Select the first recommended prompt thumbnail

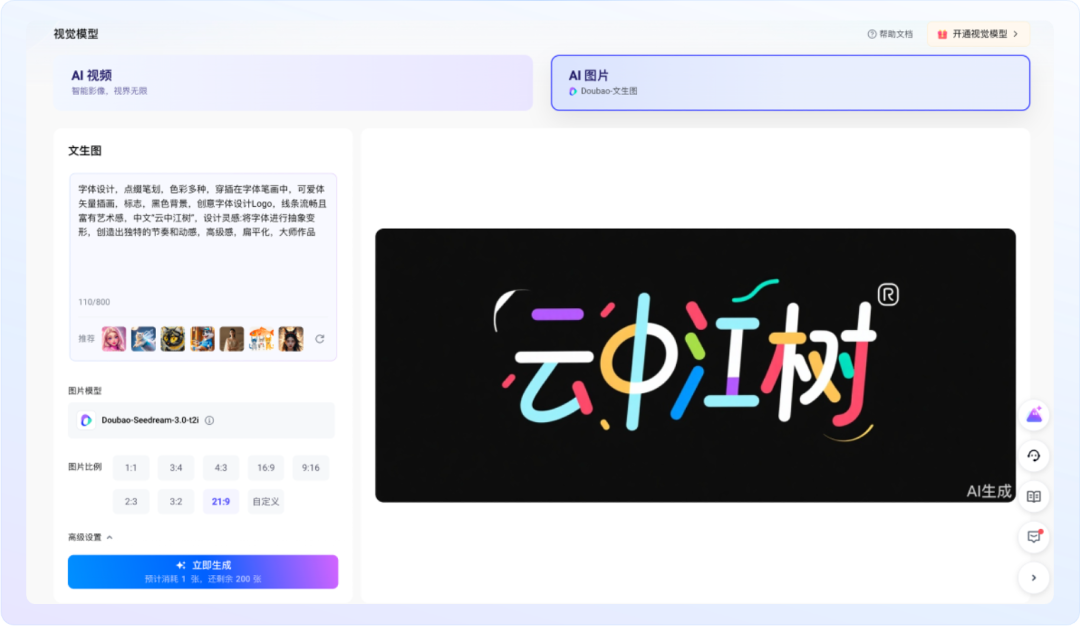[115, 338]
